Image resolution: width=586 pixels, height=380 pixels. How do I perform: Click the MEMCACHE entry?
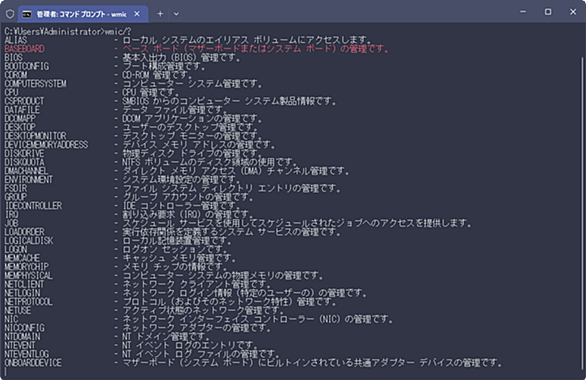point(22,258)
